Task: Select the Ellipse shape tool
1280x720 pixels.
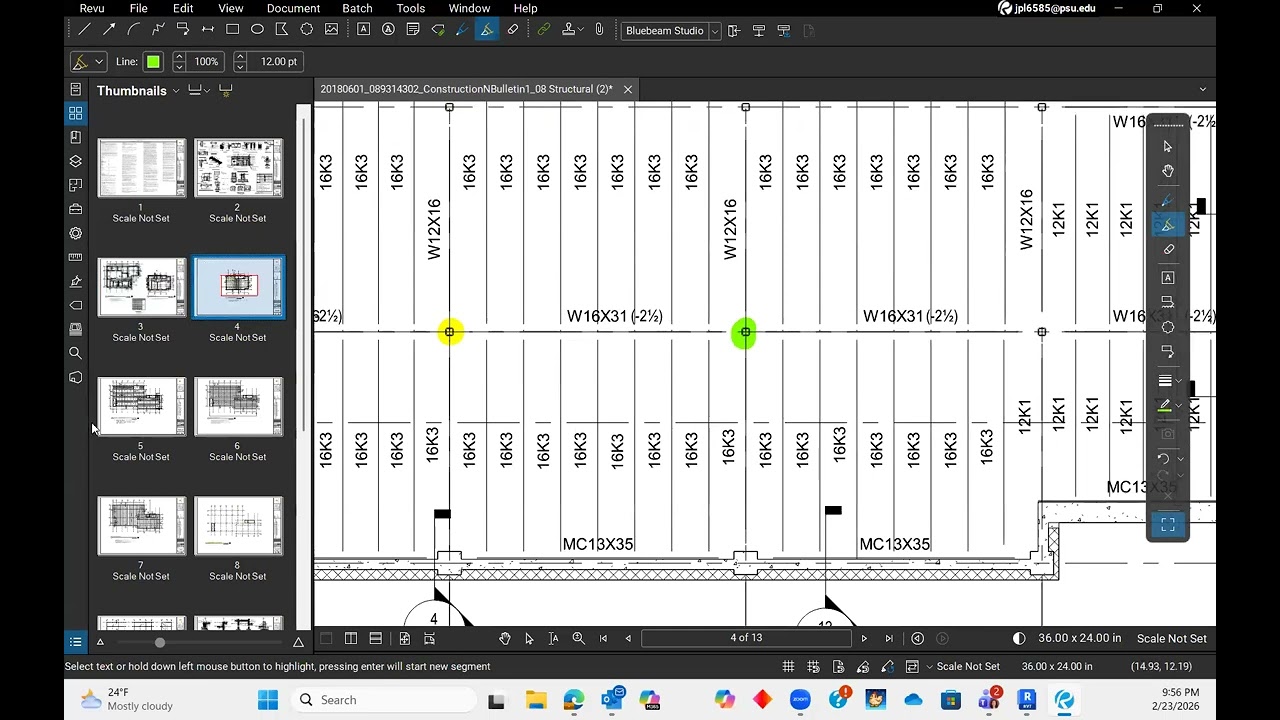Action: tap(257, 30)
